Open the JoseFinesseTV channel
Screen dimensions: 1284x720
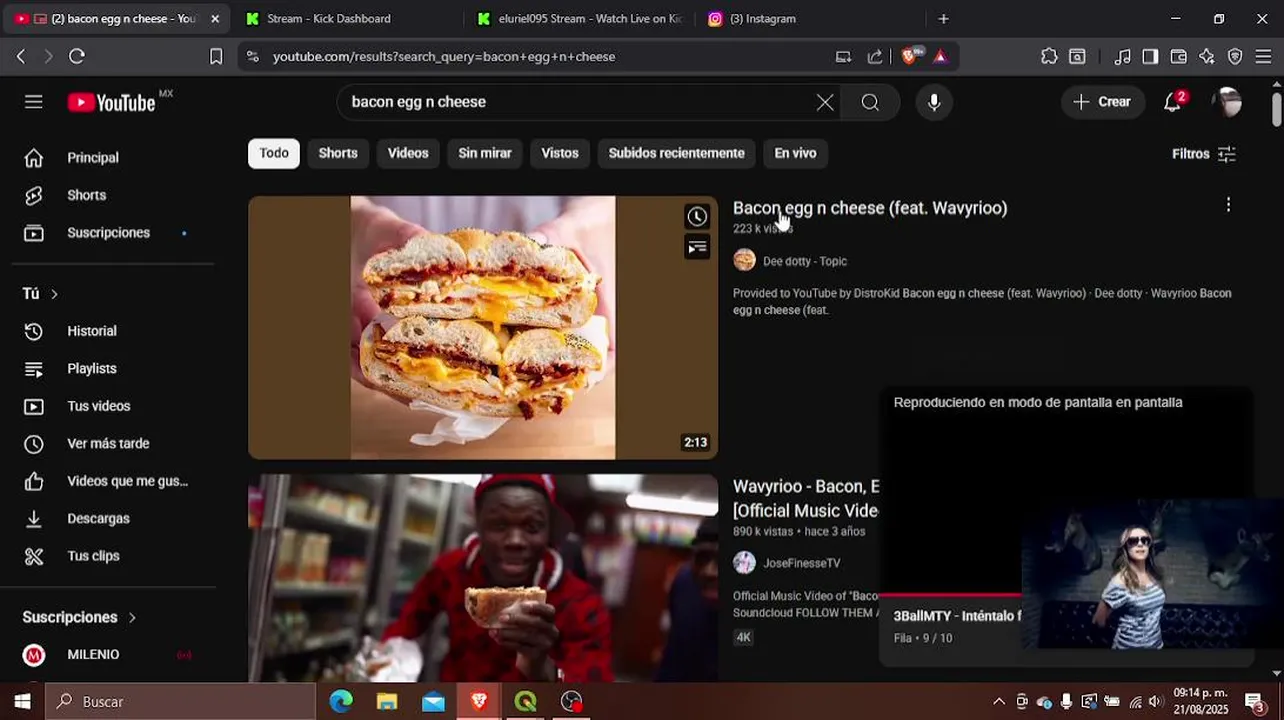[801, 563]
